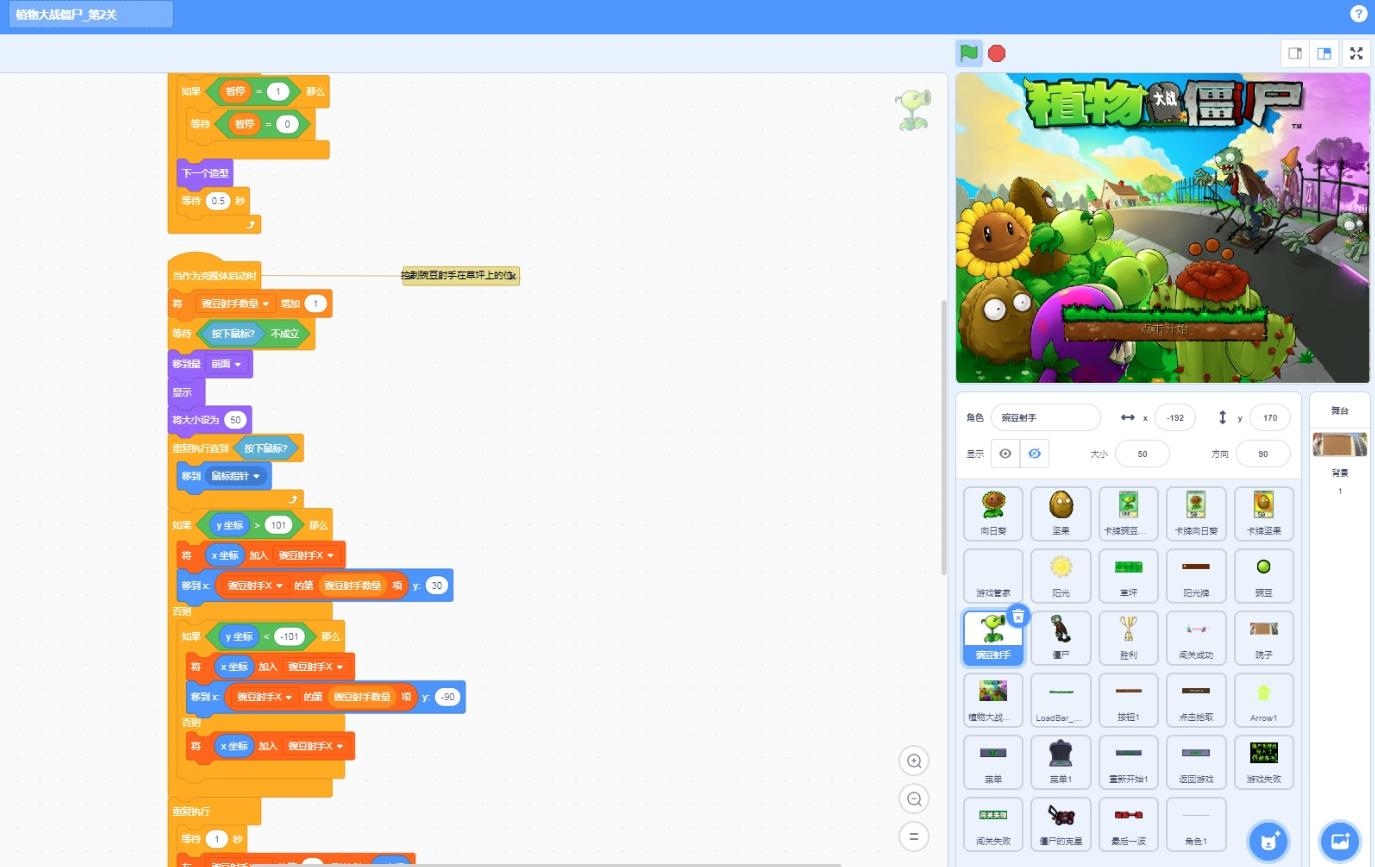1375x867 pixels.
Task: Select the 卡牌坚果 sprite
Action: click(1264, 513)
